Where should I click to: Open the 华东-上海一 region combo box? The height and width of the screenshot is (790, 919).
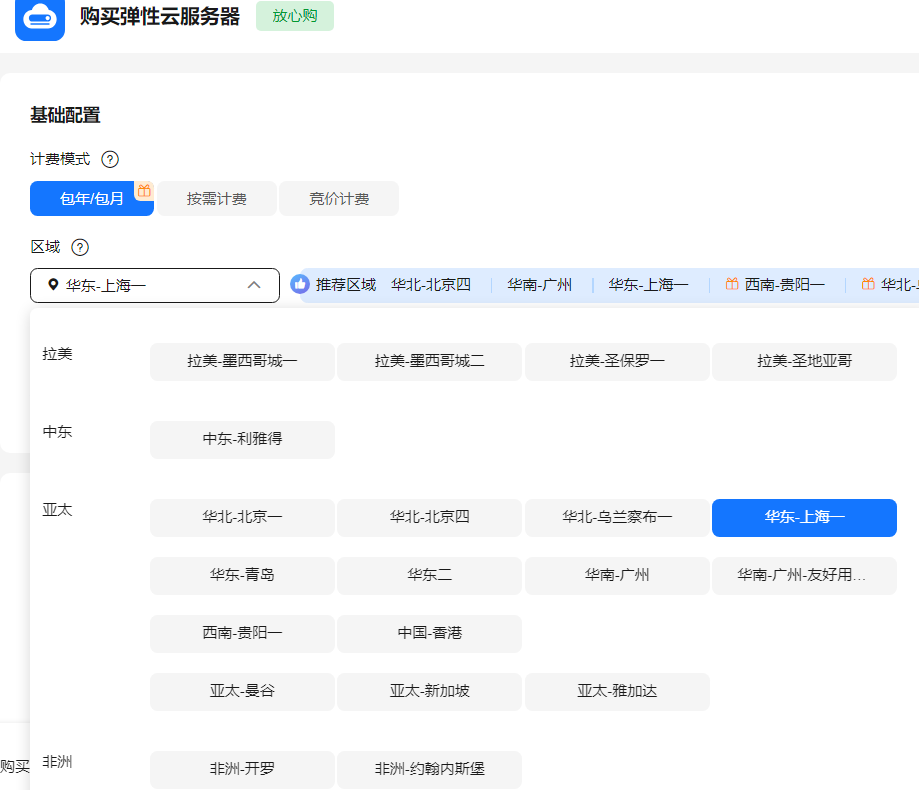tap(155, 285)
